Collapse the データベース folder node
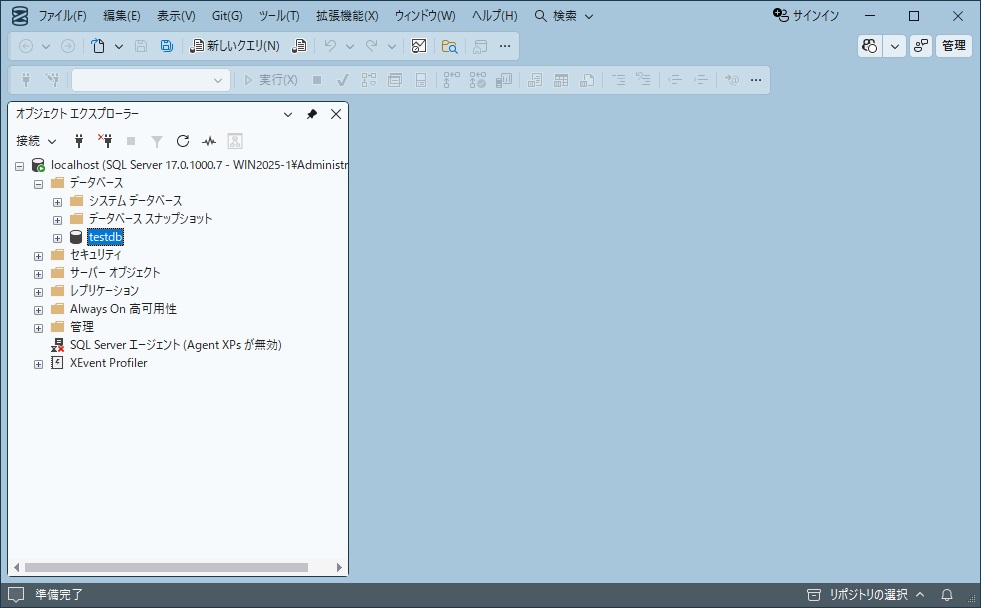Screen dimensions: 981x608 (38, 183)
